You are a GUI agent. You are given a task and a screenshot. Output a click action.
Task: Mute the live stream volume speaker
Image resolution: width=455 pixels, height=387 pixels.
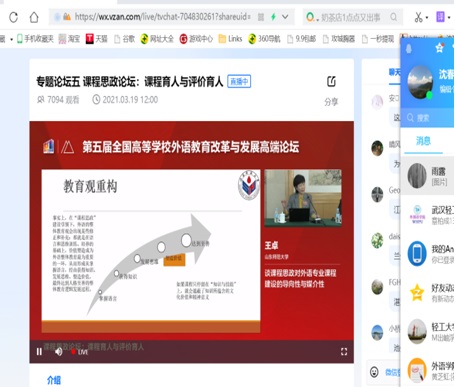pos(59,351)
